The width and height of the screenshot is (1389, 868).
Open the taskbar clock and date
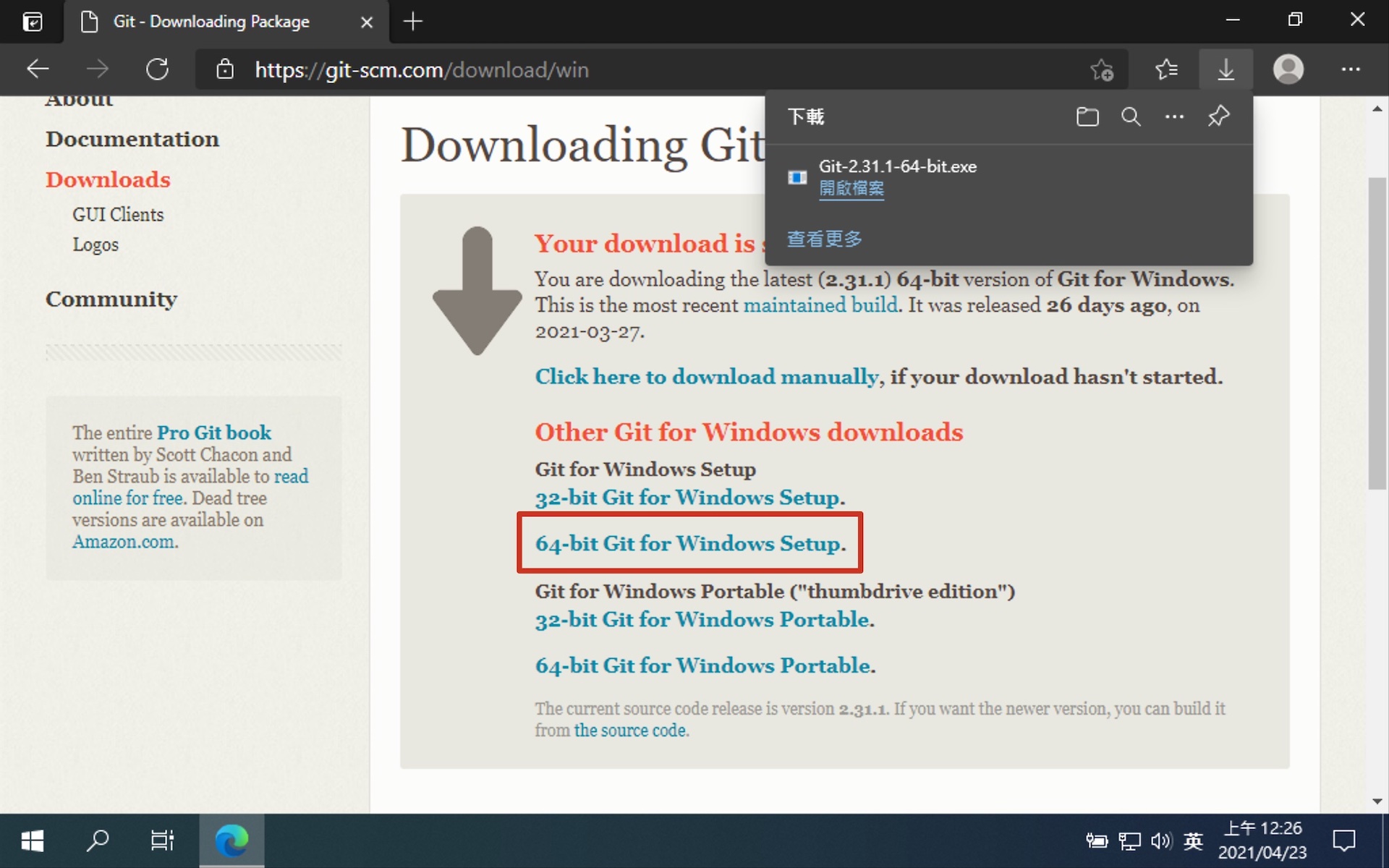(1262, 841)
